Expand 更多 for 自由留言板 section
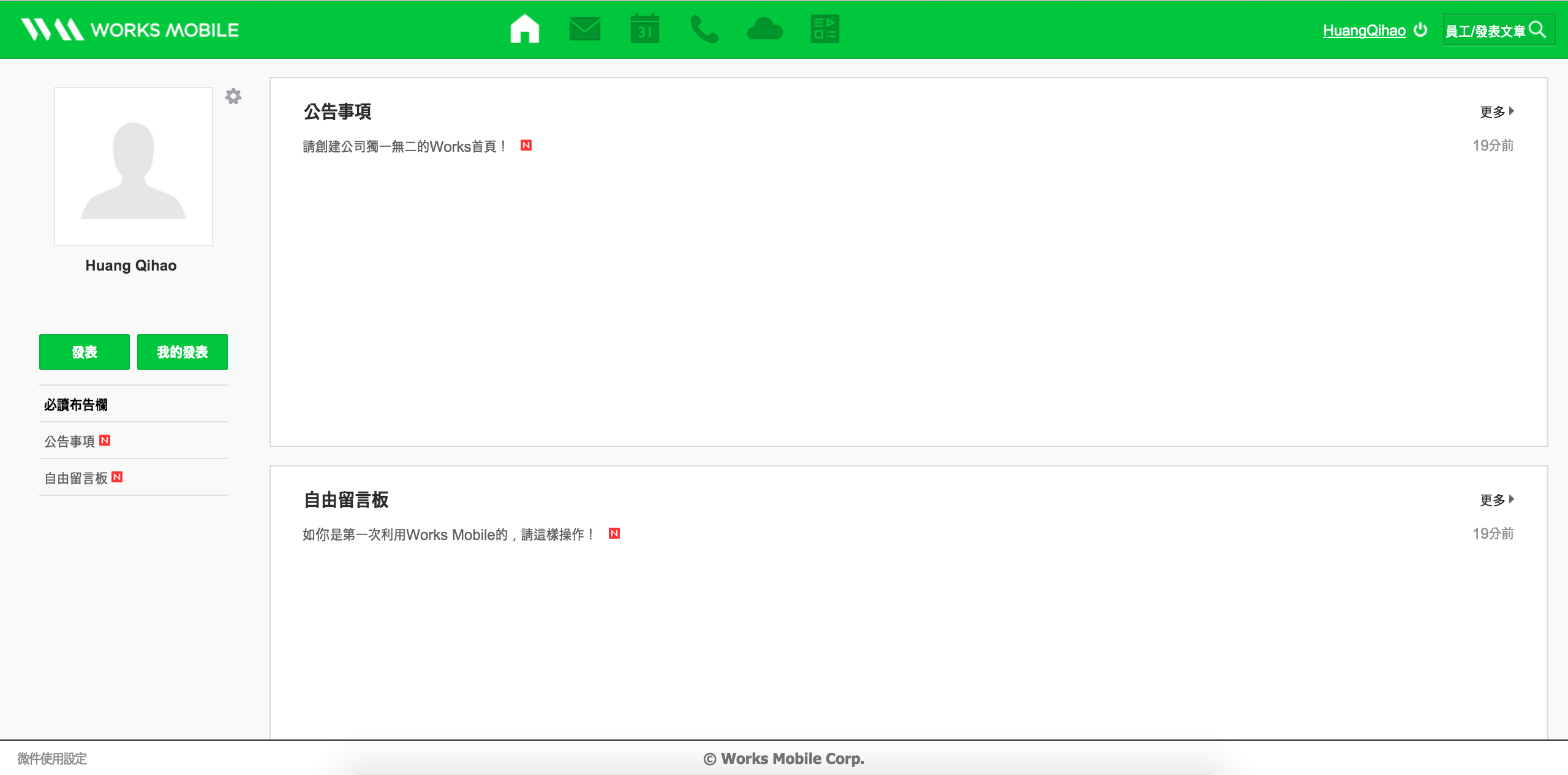1568x775 pixels. pyautogui.click(x=1497, y=500)
